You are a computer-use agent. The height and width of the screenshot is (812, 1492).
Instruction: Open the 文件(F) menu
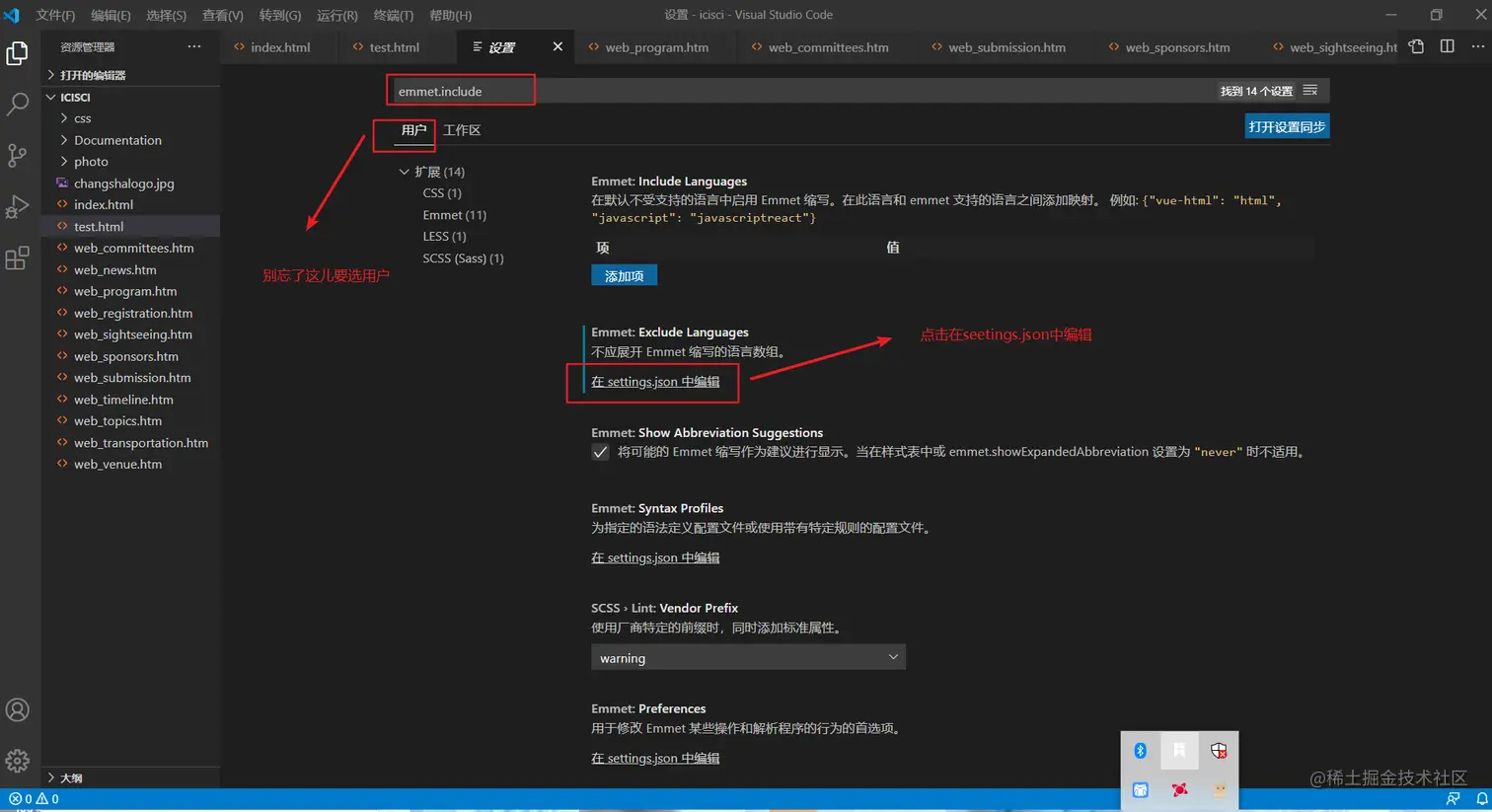pos(55,15)
